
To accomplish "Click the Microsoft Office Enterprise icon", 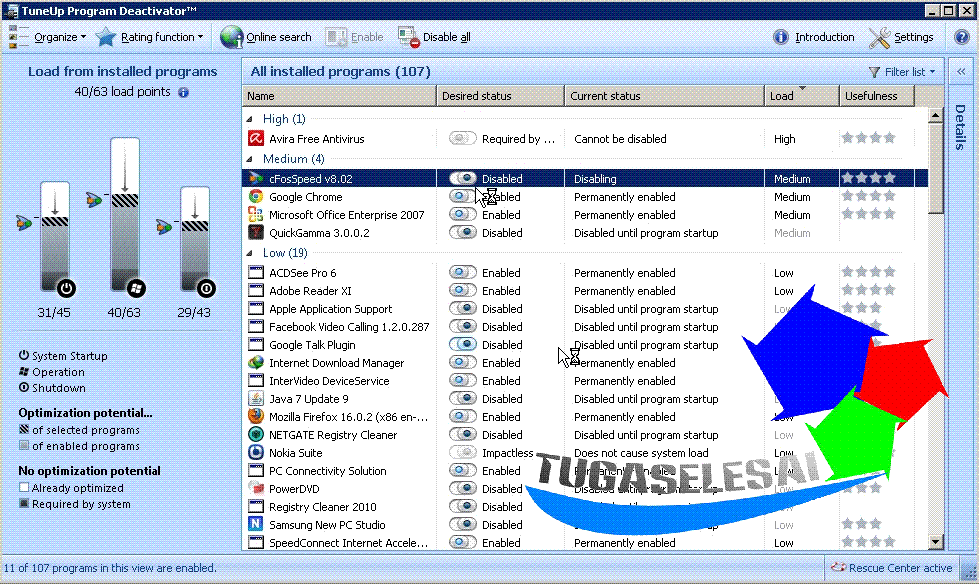I will [255, 214].
